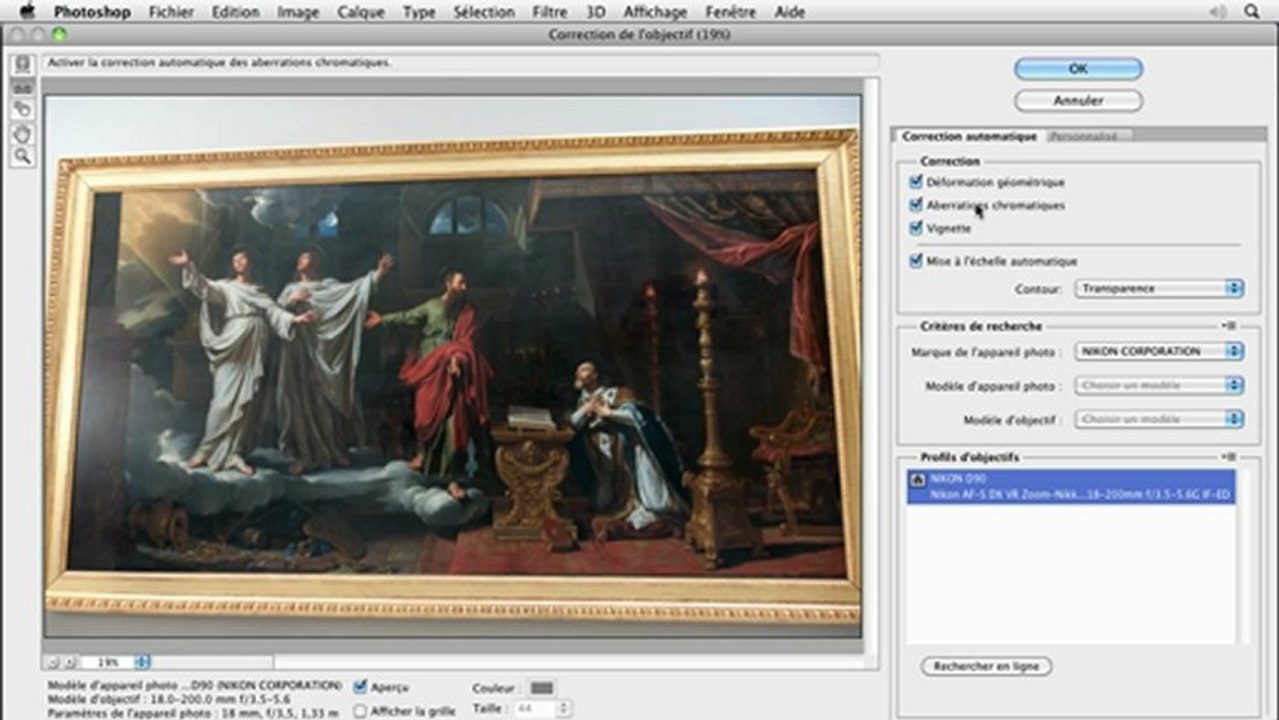Select the Move Grid tool icon
Image resolution: width=1279 pixels, height=720 pixels.
[22, 110]
